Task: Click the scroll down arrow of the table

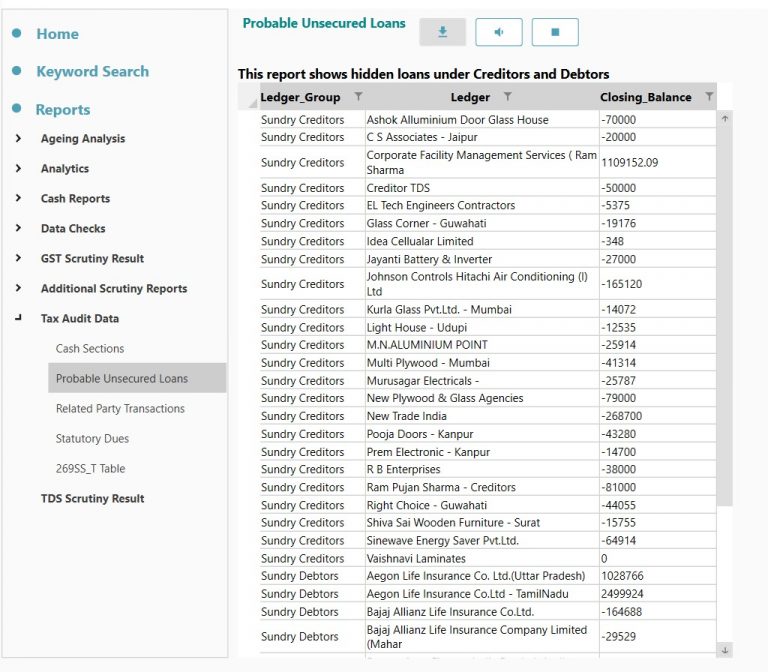Action: (725, 650)
